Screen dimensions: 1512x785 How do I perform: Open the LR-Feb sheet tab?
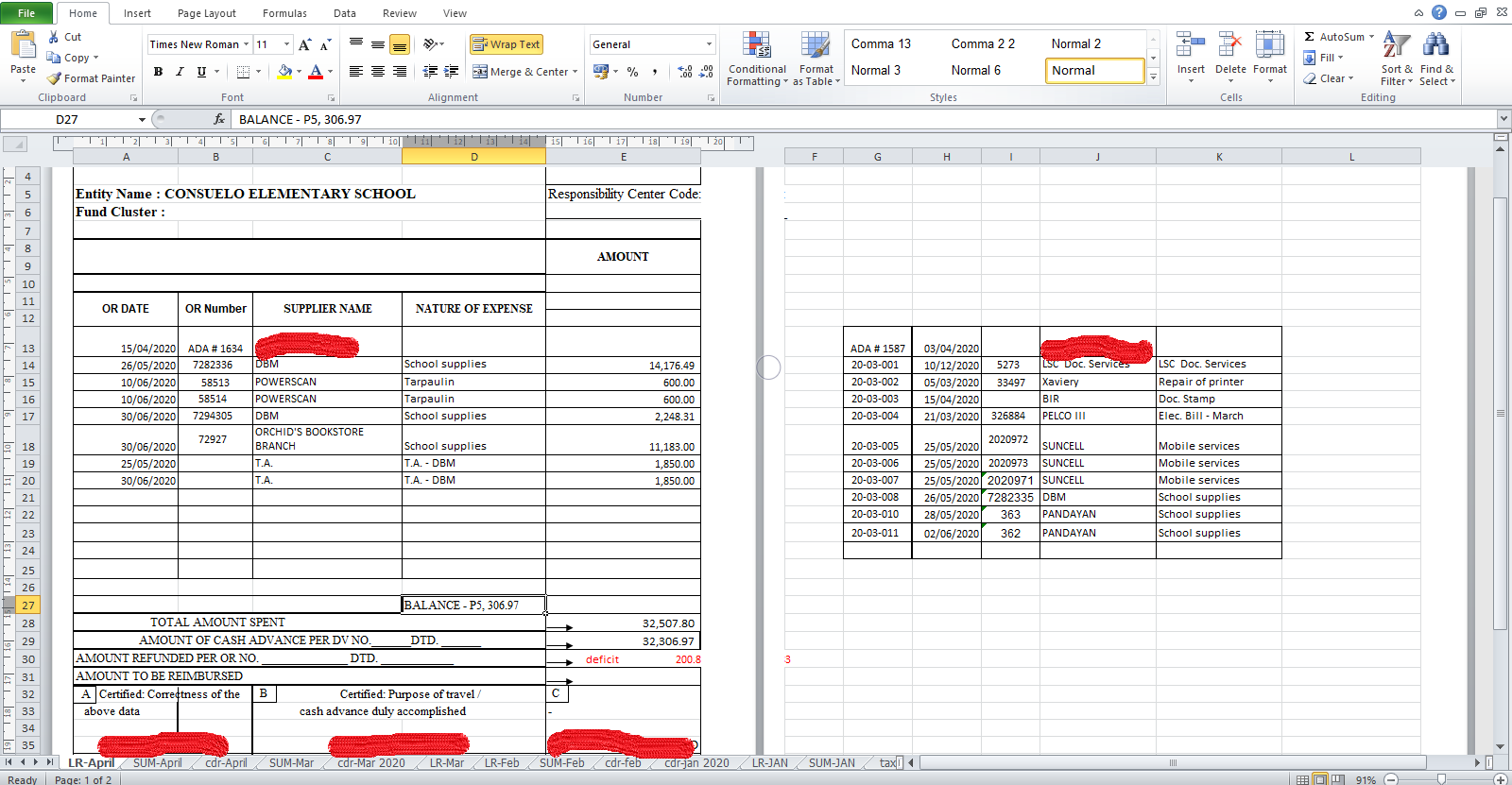(x=502, y=763)
